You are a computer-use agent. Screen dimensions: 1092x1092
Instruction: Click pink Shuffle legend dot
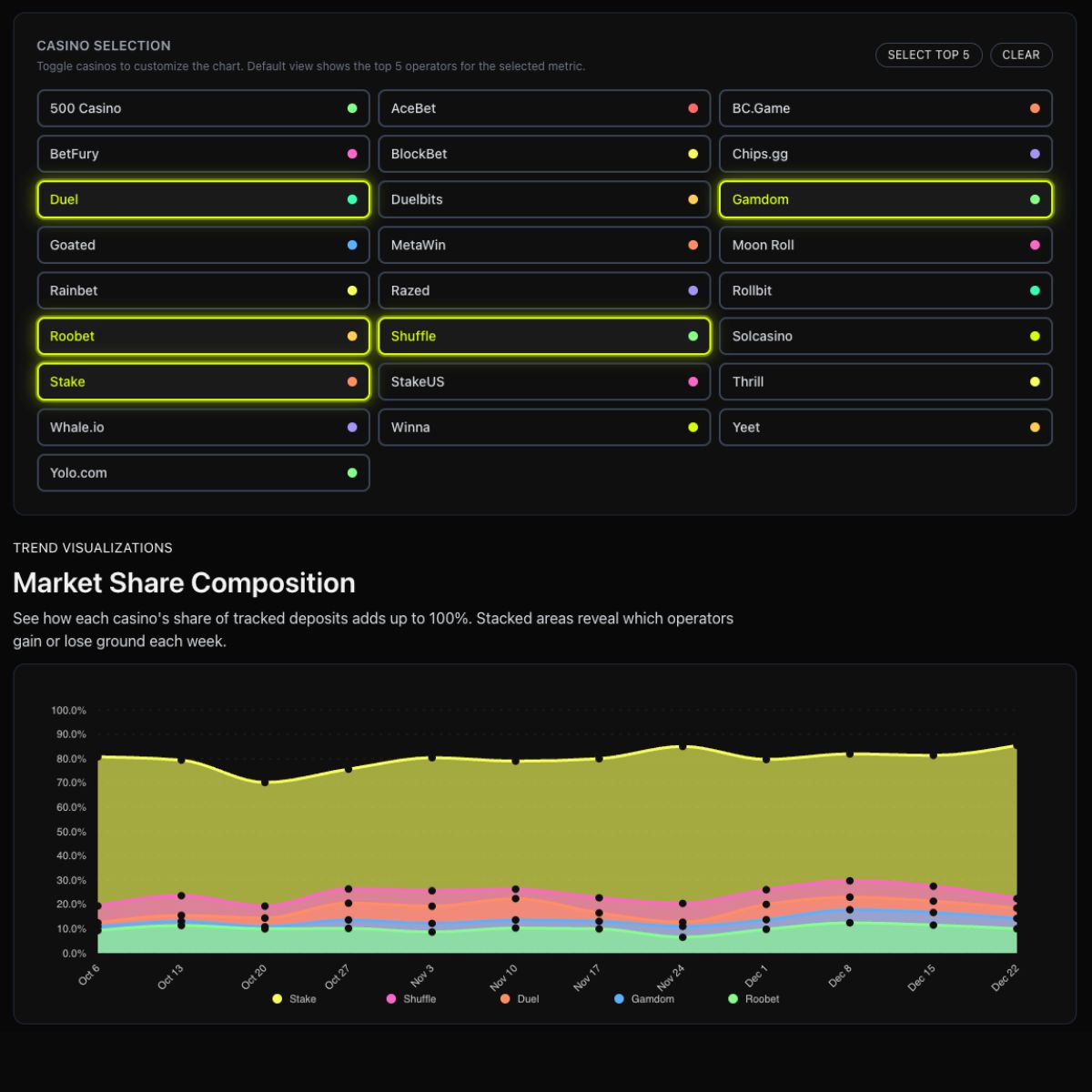point(391,998)
